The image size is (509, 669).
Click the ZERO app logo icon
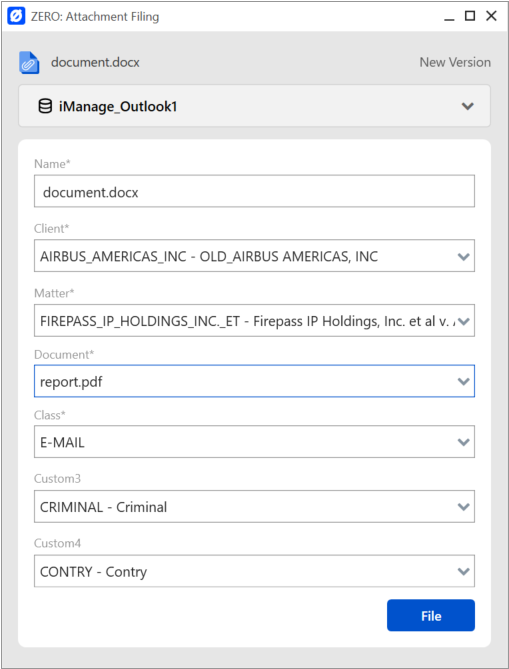click(x=16, y=16)
